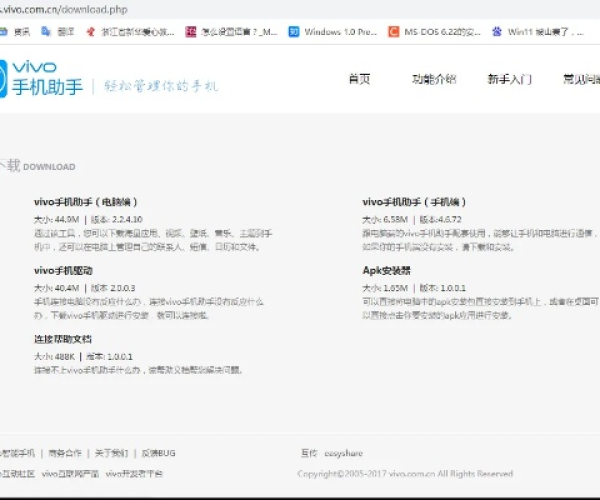Open the Win11 被山寨了 bookmark
Screen dimensions: 600x500
[x=538, y=32]
